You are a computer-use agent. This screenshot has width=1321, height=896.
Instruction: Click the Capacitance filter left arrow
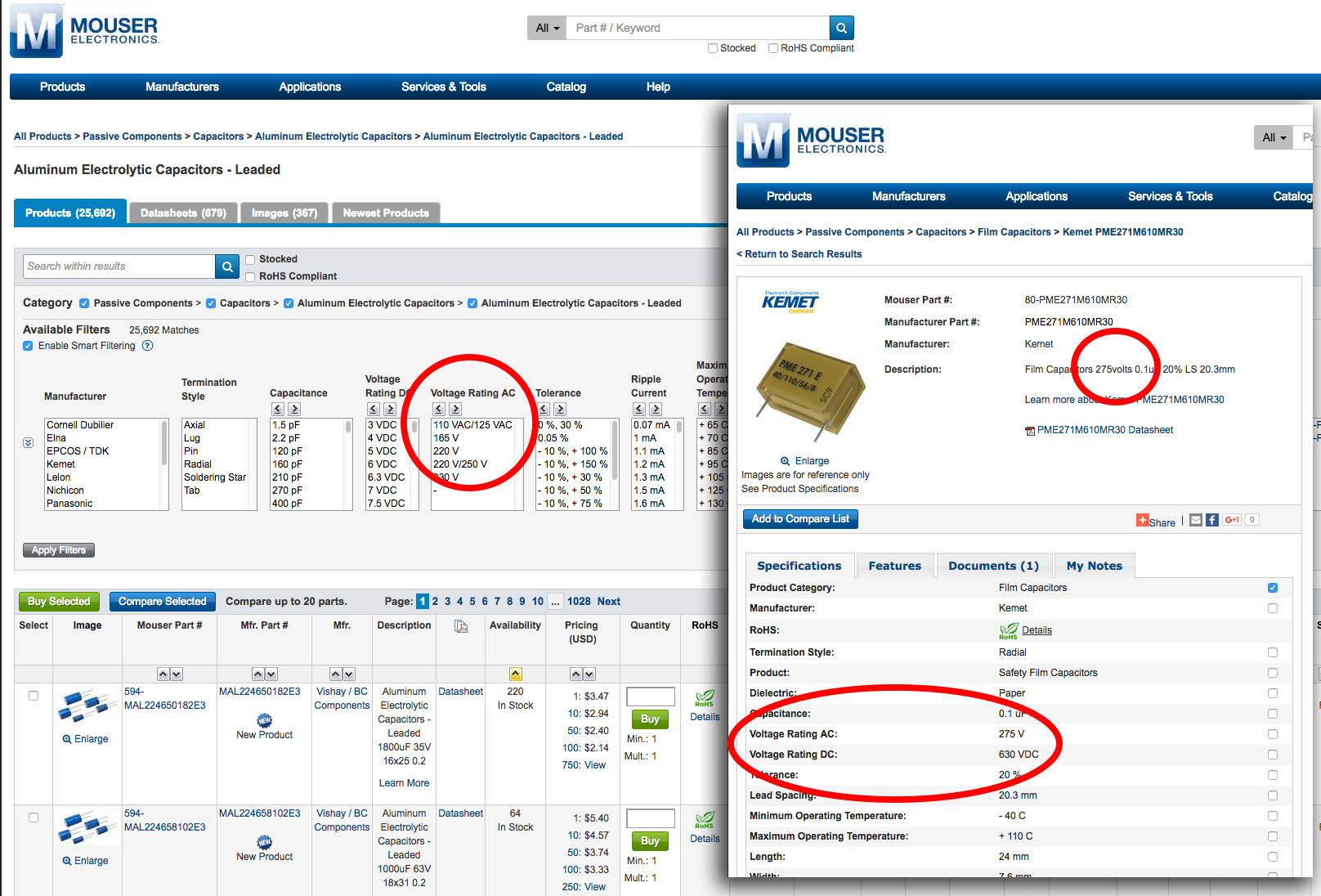click(x=278, y=409)
